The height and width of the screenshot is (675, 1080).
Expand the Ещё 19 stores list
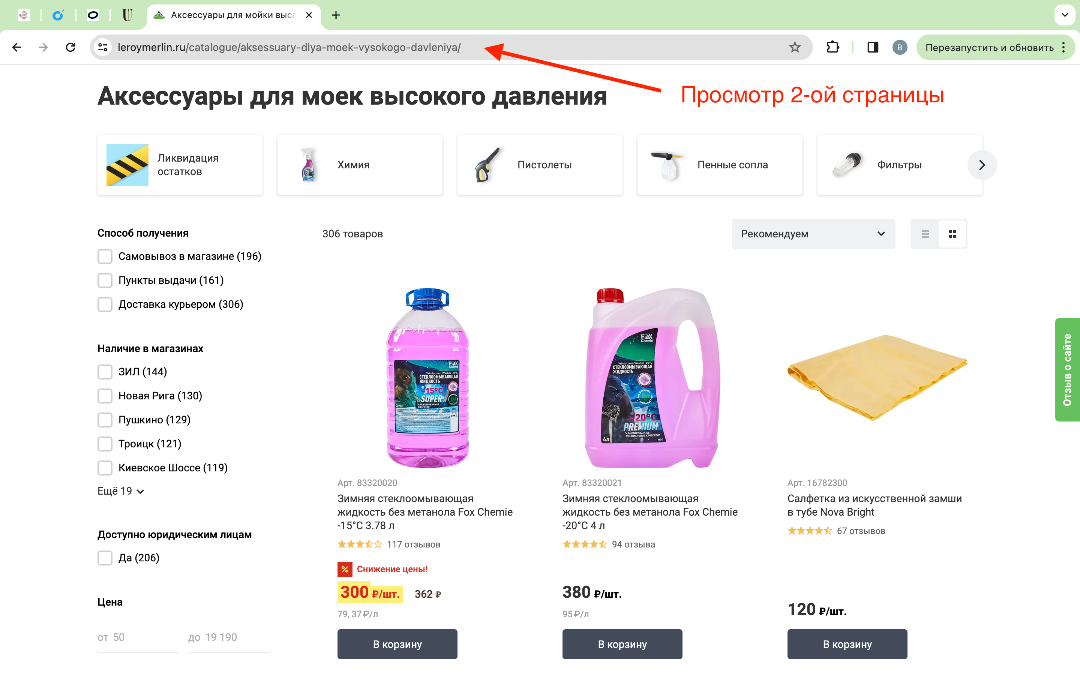coord(121,491)
